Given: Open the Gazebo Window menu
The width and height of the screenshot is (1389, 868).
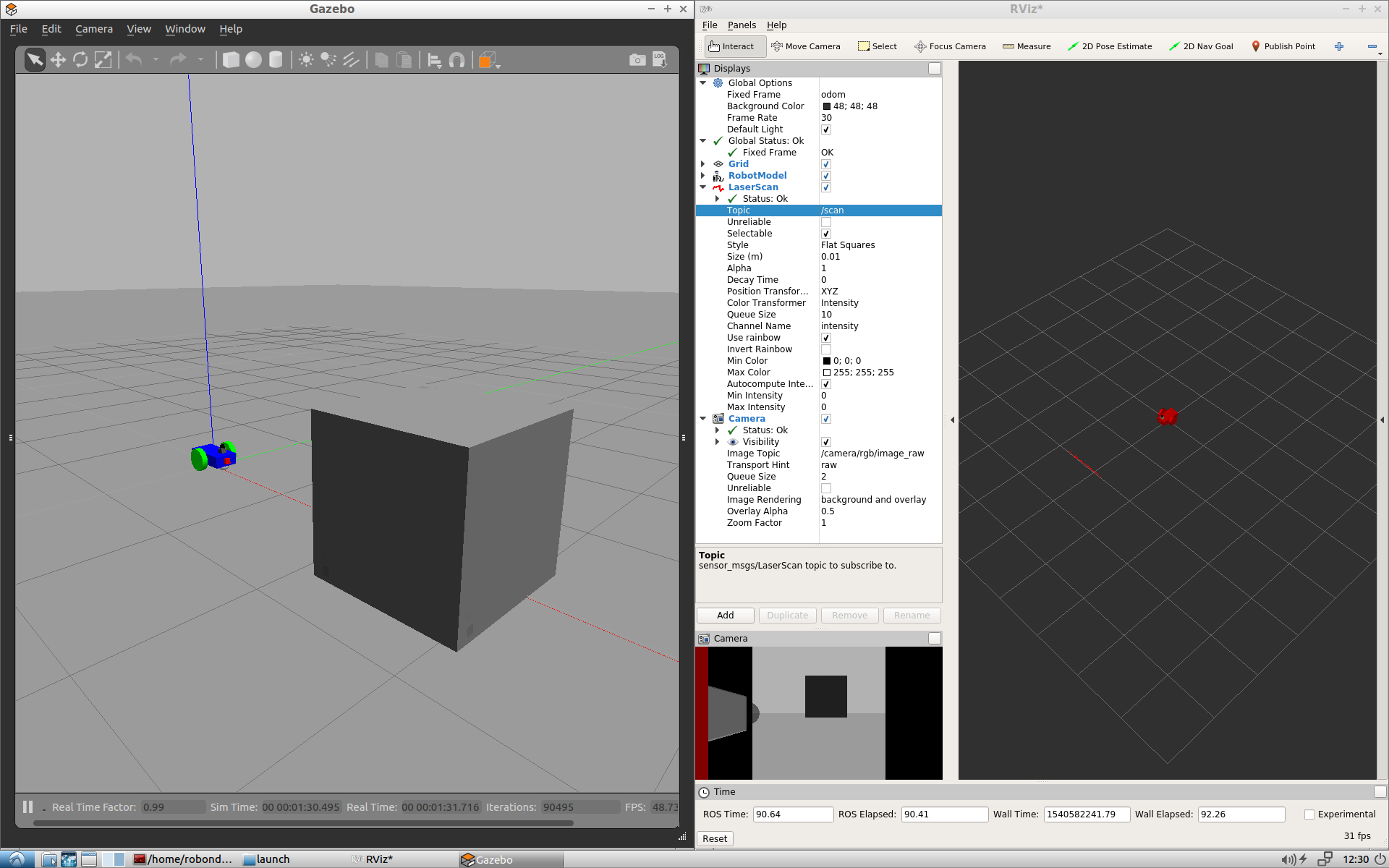Looking at the screenshot, I should (x=185, y=29).
